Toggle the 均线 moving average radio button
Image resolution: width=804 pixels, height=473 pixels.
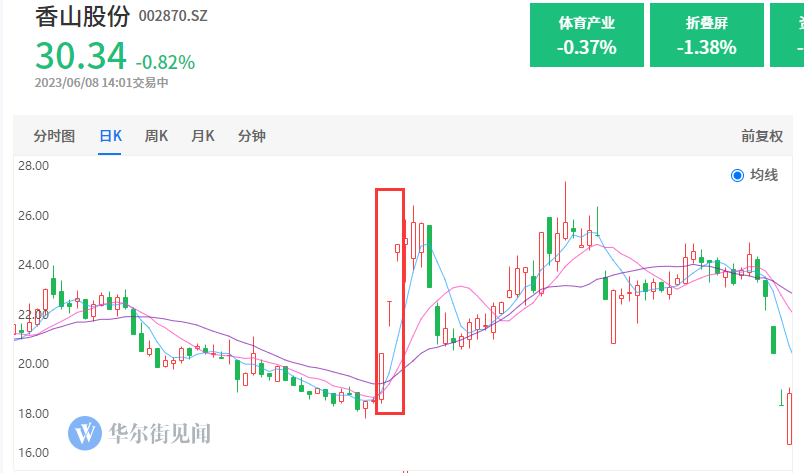pos(737,175)
